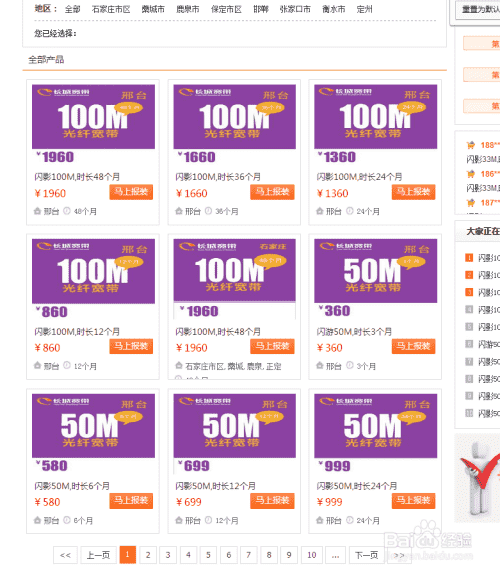Click 马上报装 for the ¥1660 plan
Screen dimensions: 500x573
coord(272,192)
